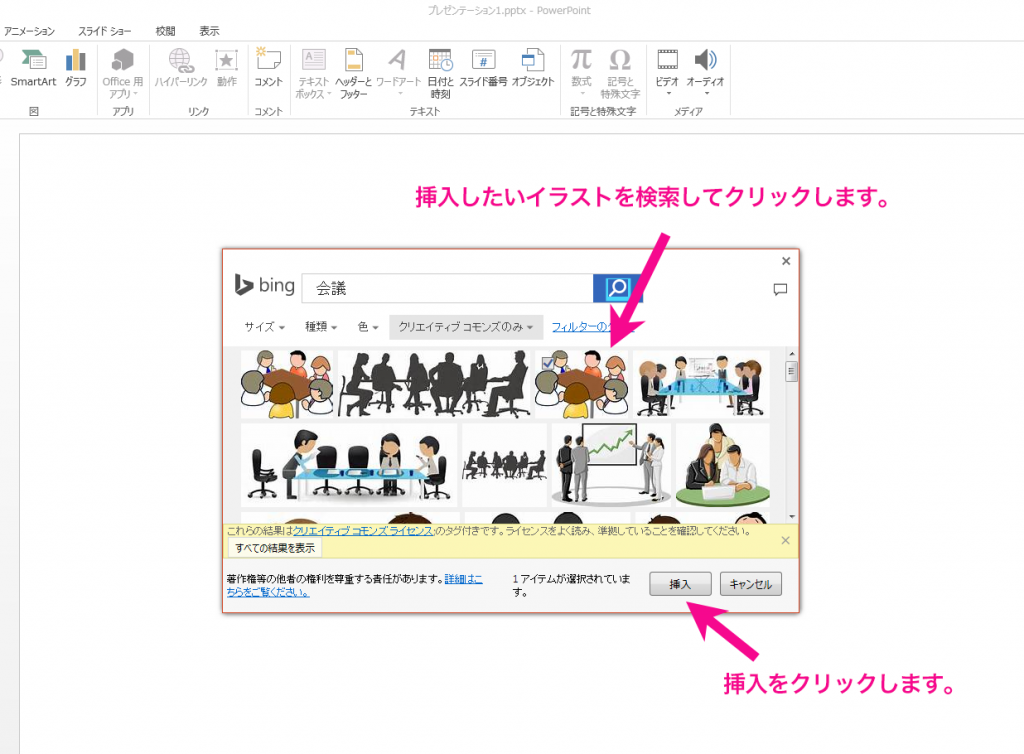Expand the サイズ size filter dropdown

(x=265, y=327)
